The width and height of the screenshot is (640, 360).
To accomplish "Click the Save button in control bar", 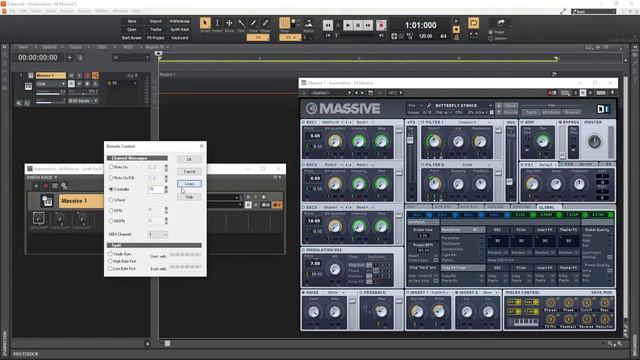I will (132, 21).
